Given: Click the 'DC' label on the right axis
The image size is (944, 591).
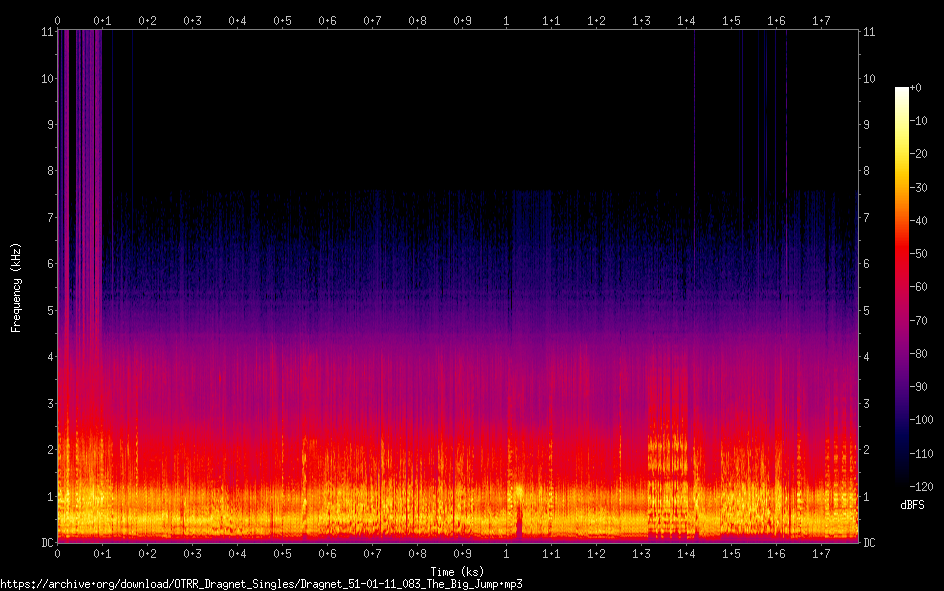Looking at the screenshot, I should click(x=869, y=543).
